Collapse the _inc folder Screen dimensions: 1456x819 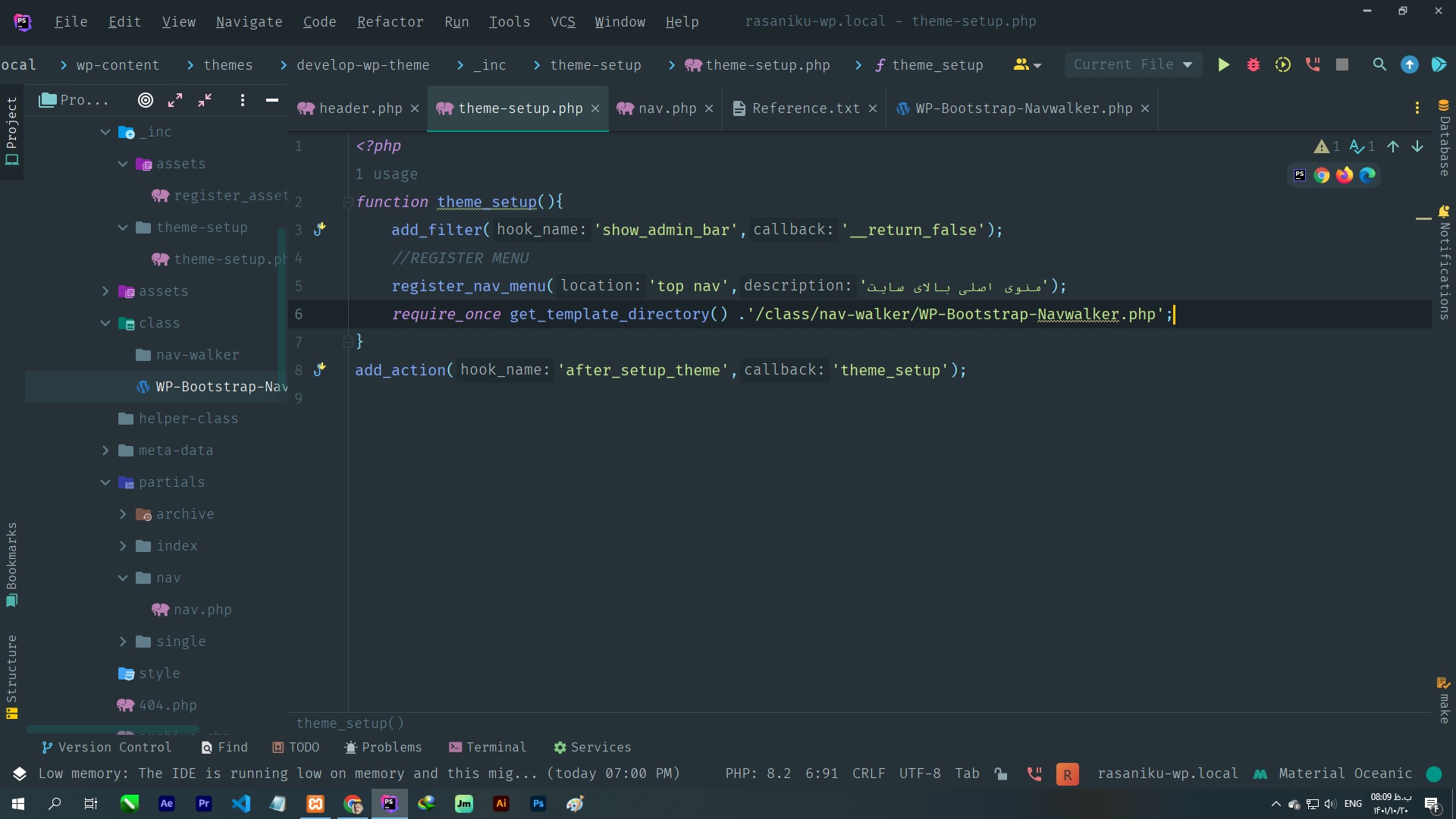click(x=105, y=132)
